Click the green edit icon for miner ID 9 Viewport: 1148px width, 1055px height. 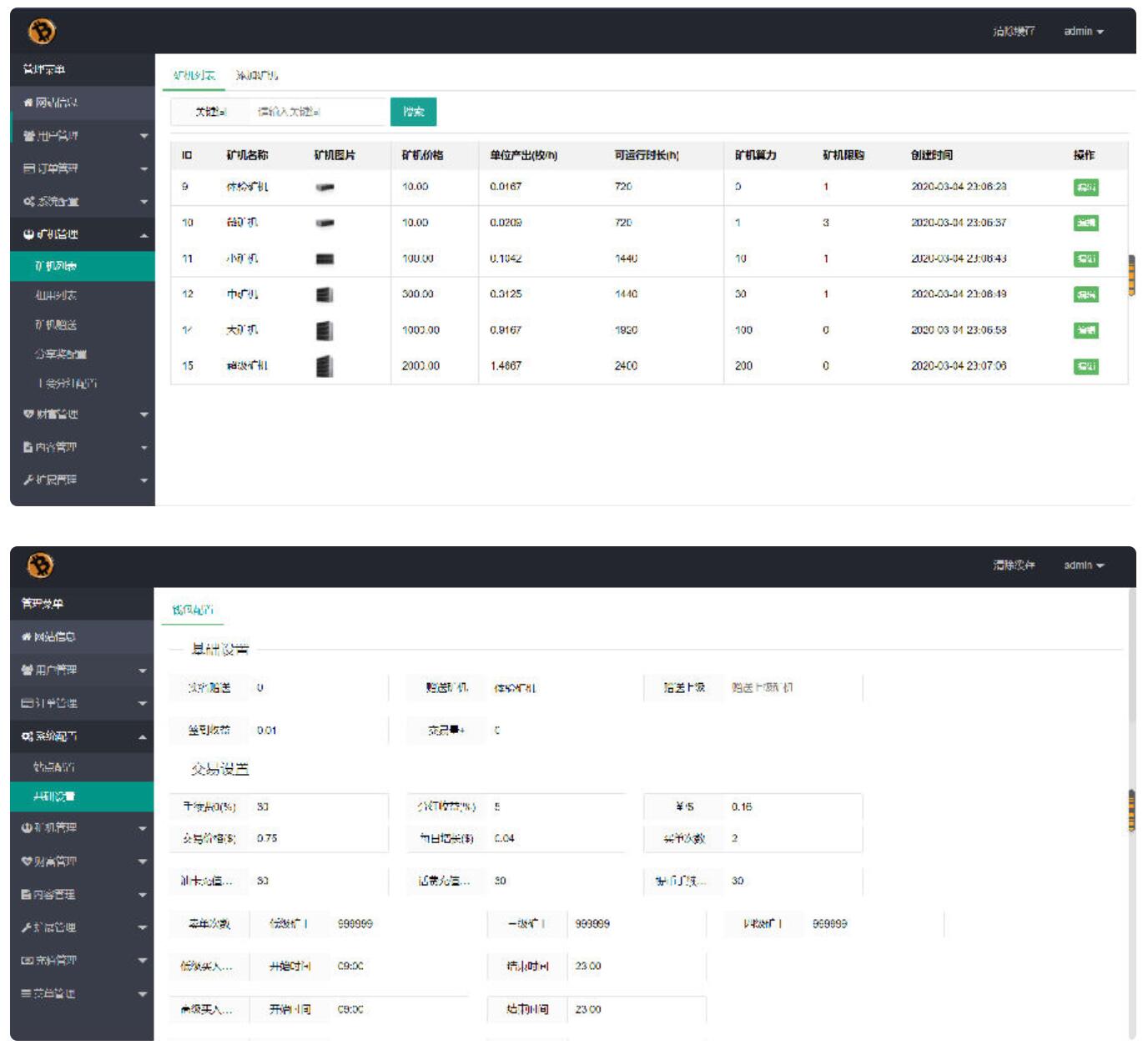coord(1085,188)
